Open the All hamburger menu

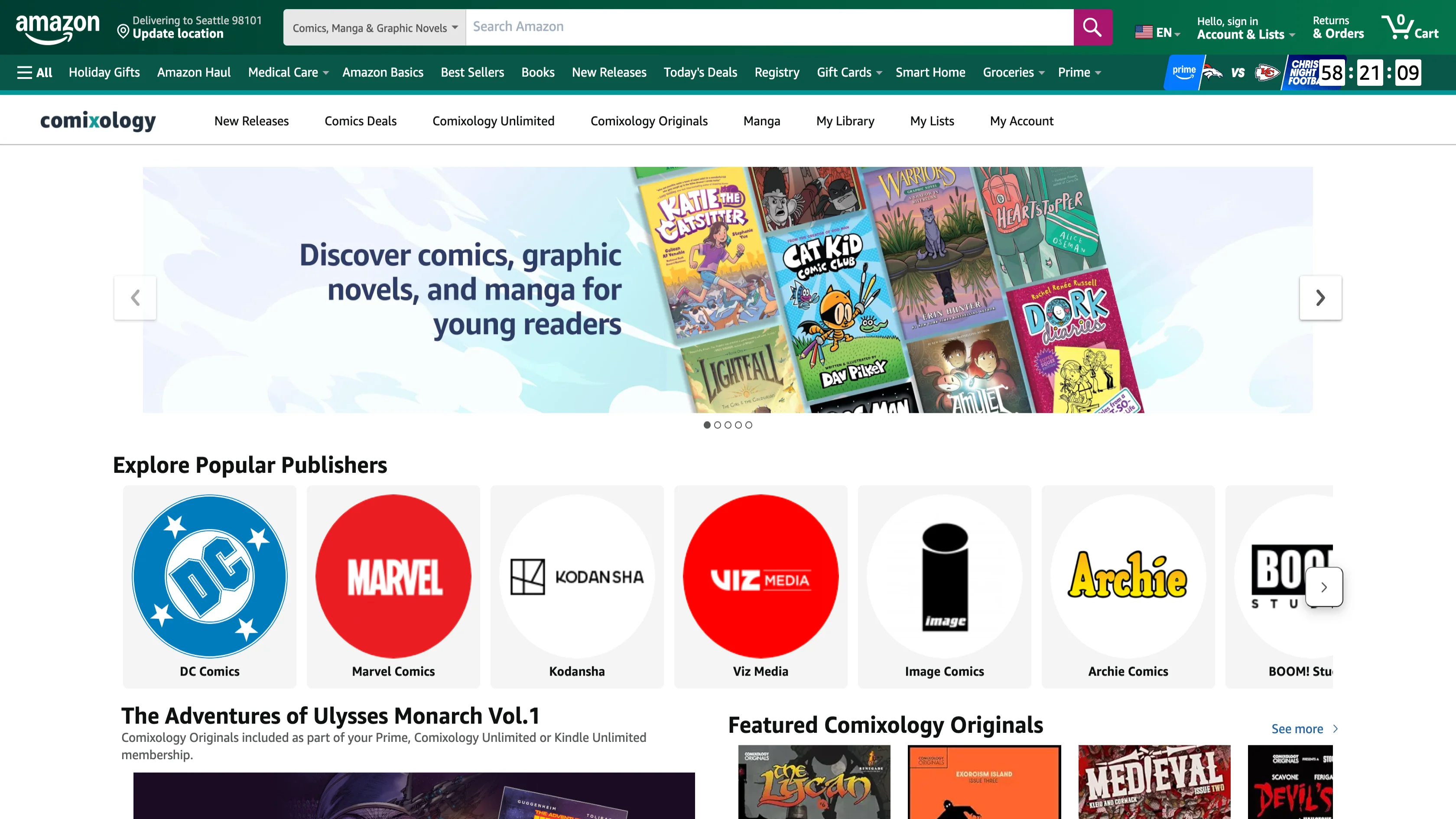coord(35,72)
